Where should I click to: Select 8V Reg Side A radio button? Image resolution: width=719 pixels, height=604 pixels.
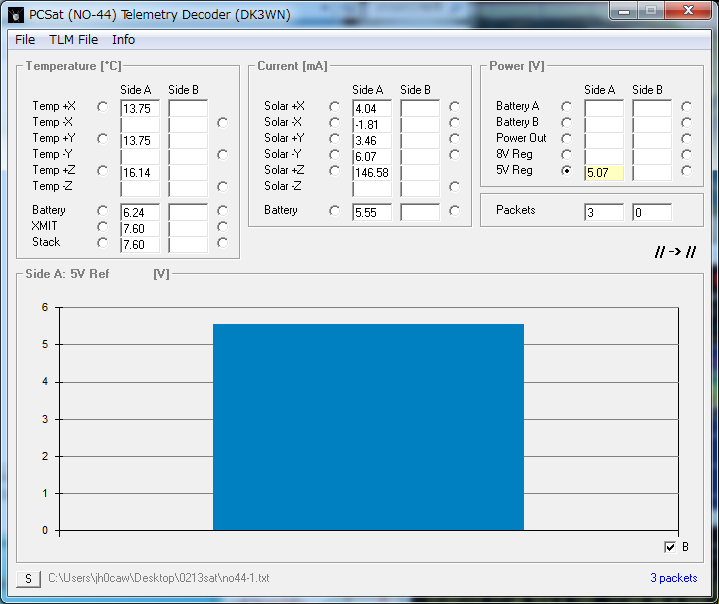tap(567, 155)
